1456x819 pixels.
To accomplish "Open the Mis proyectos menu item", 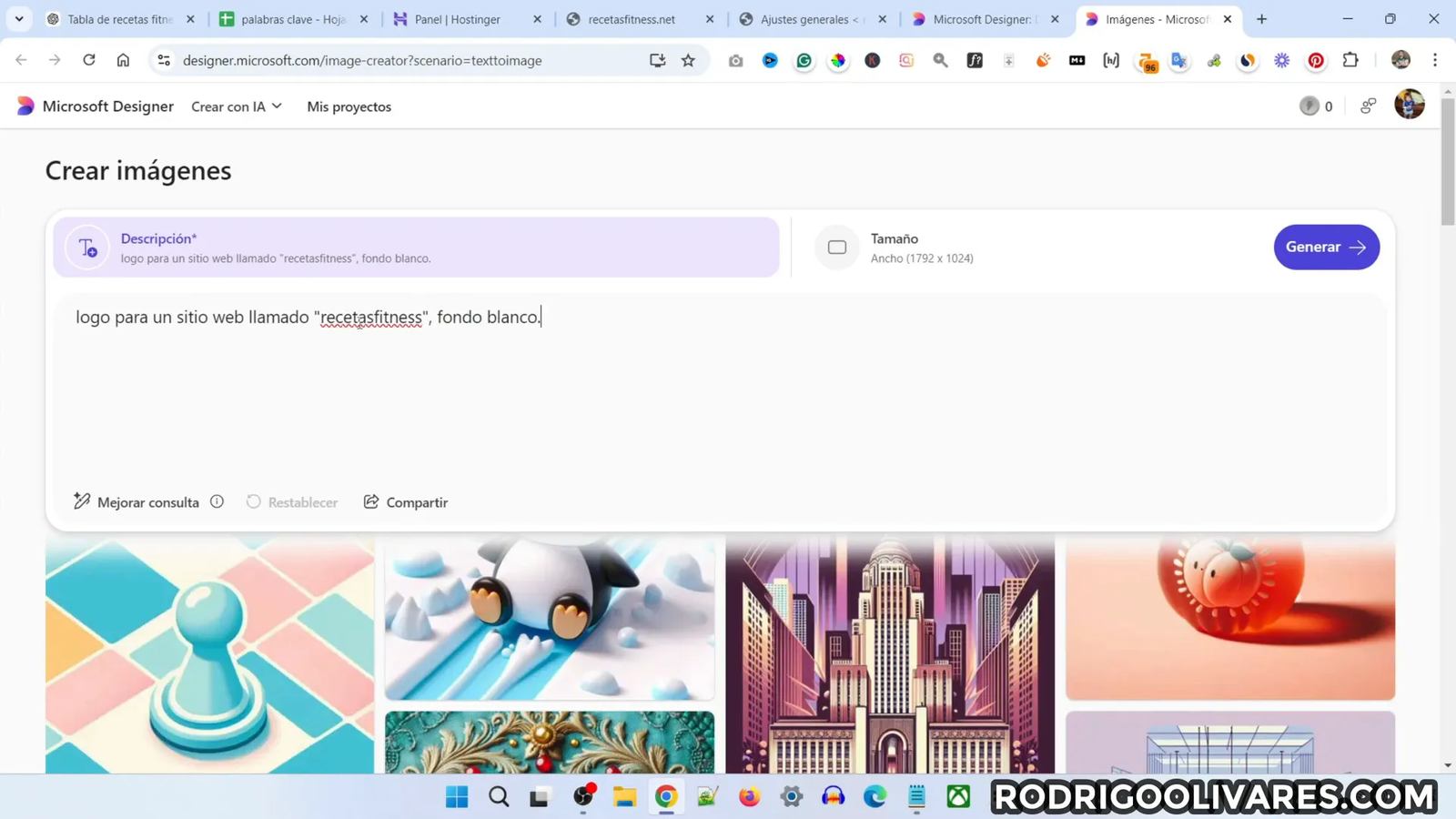I will [349, 106].
